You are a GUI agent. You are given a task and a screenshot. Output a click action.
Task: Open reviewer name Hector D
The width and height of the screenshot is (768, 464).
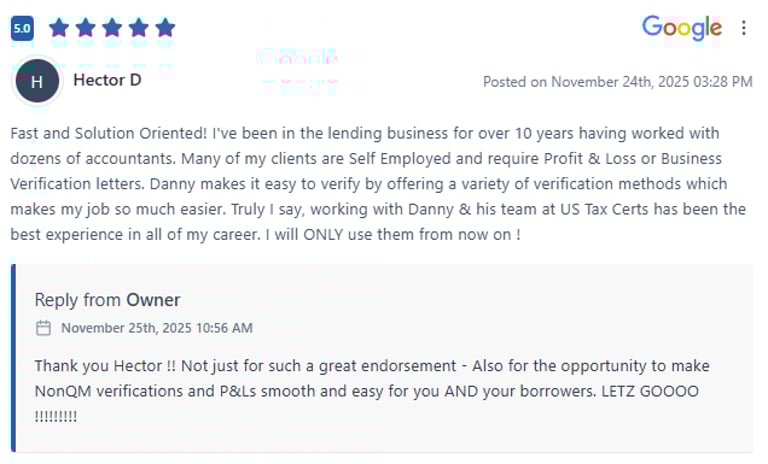pyautogui.click(x=107, y=80)
